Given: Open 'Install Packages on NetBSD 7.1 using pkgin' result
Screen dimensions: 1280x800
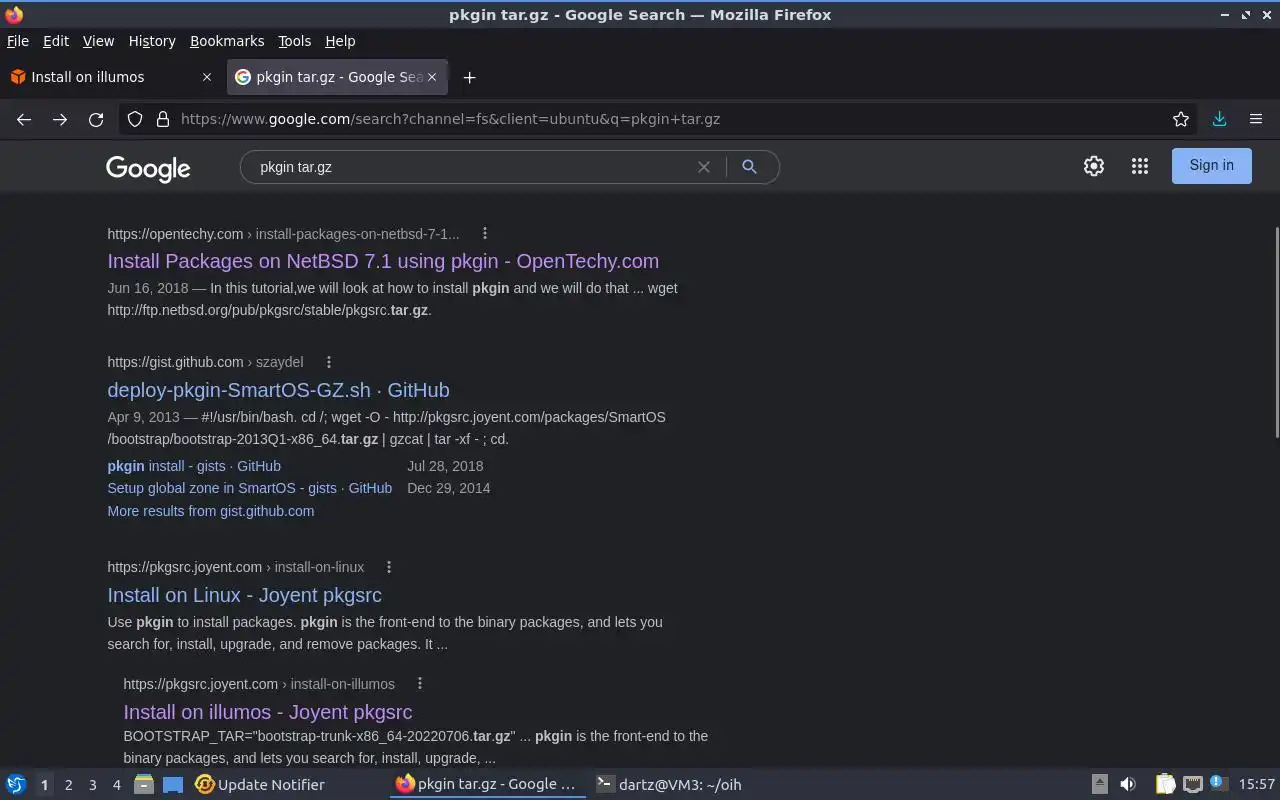Looking at the screenshot, I should click(x=383, y=261).
